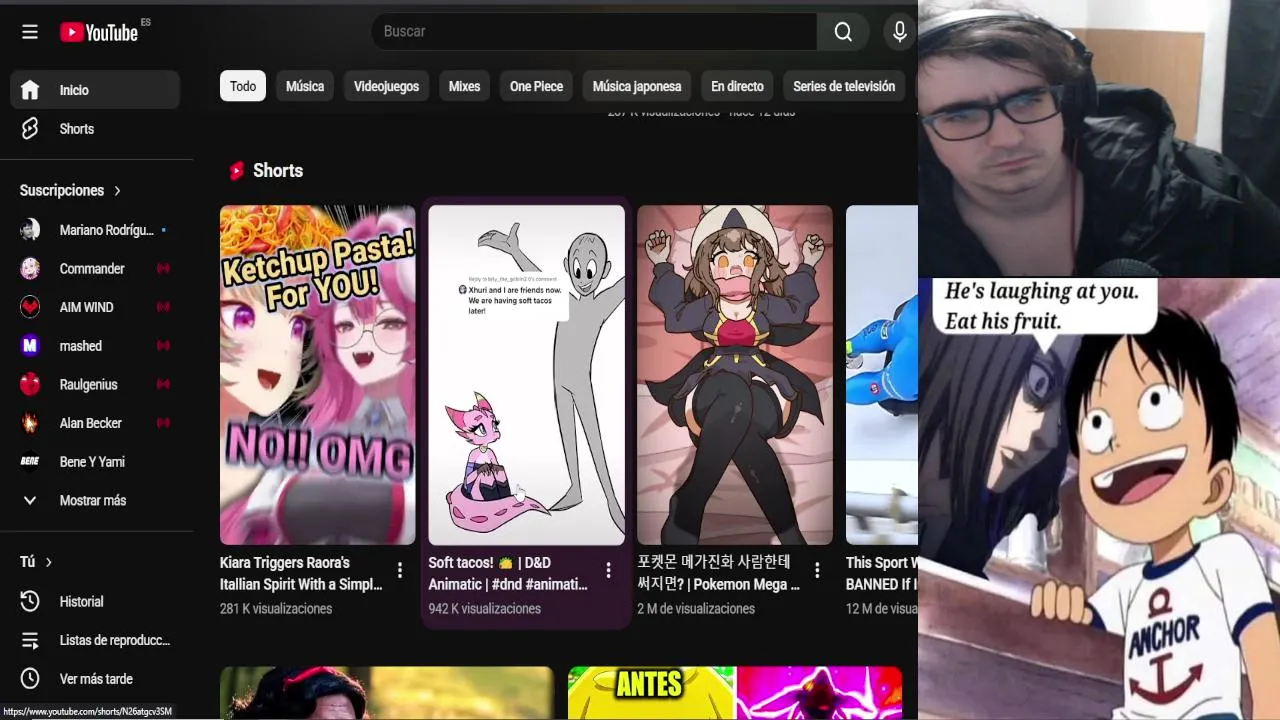Open options for Pokemon Mega short

[x=817, y=570]
